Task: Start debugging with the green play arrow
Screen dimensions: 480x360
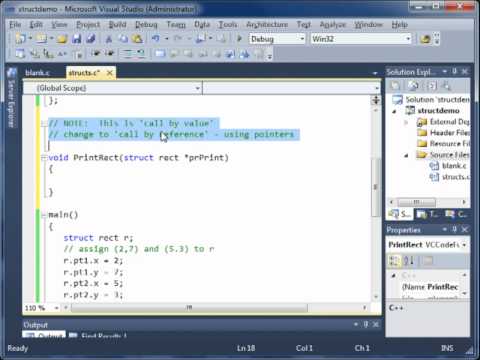Action: point(239,39)
